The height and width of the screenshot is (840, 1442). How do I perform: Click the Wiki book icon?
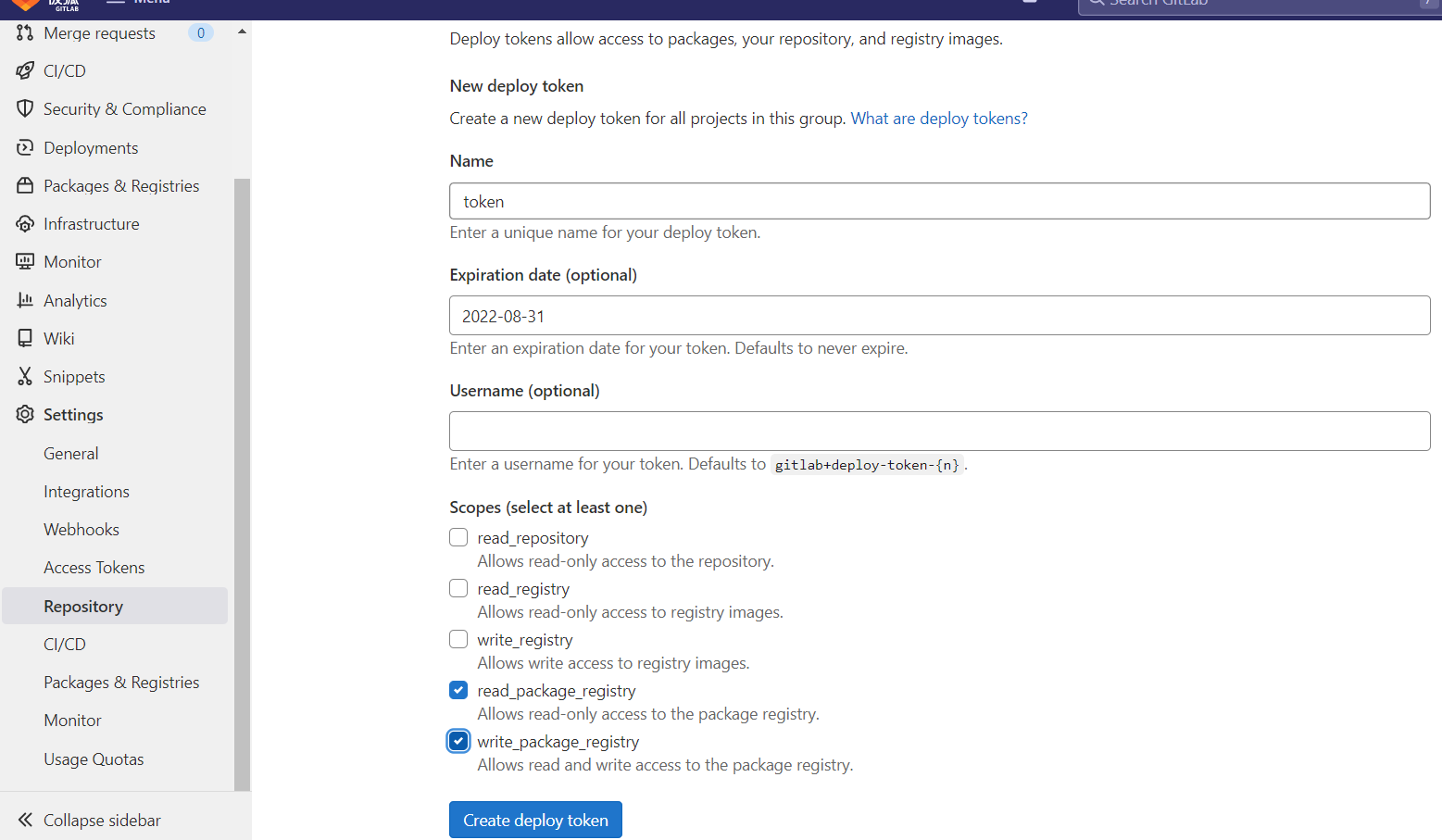25,338
